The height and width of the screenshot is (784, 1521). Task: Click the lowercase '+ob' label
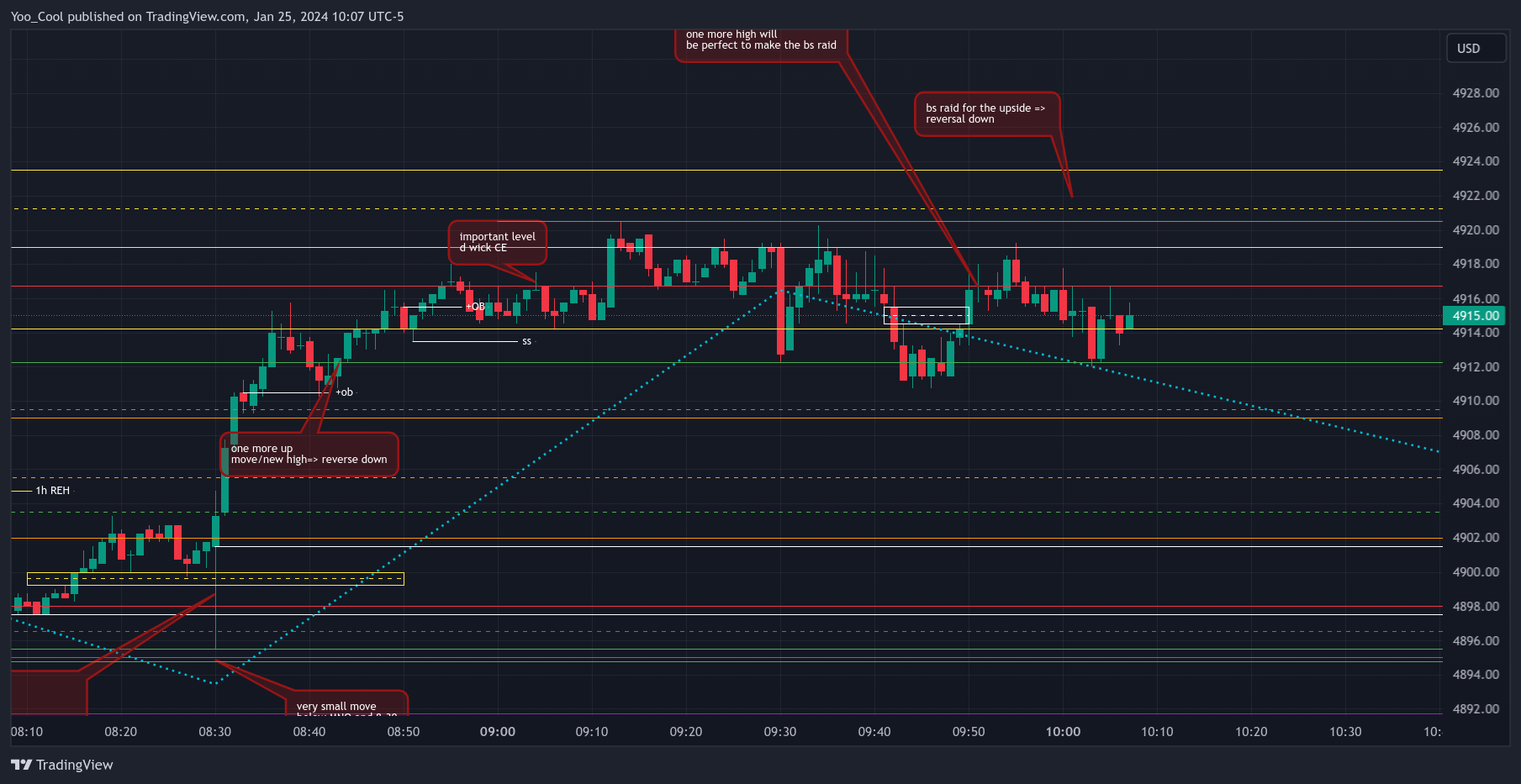coord(344,392)
